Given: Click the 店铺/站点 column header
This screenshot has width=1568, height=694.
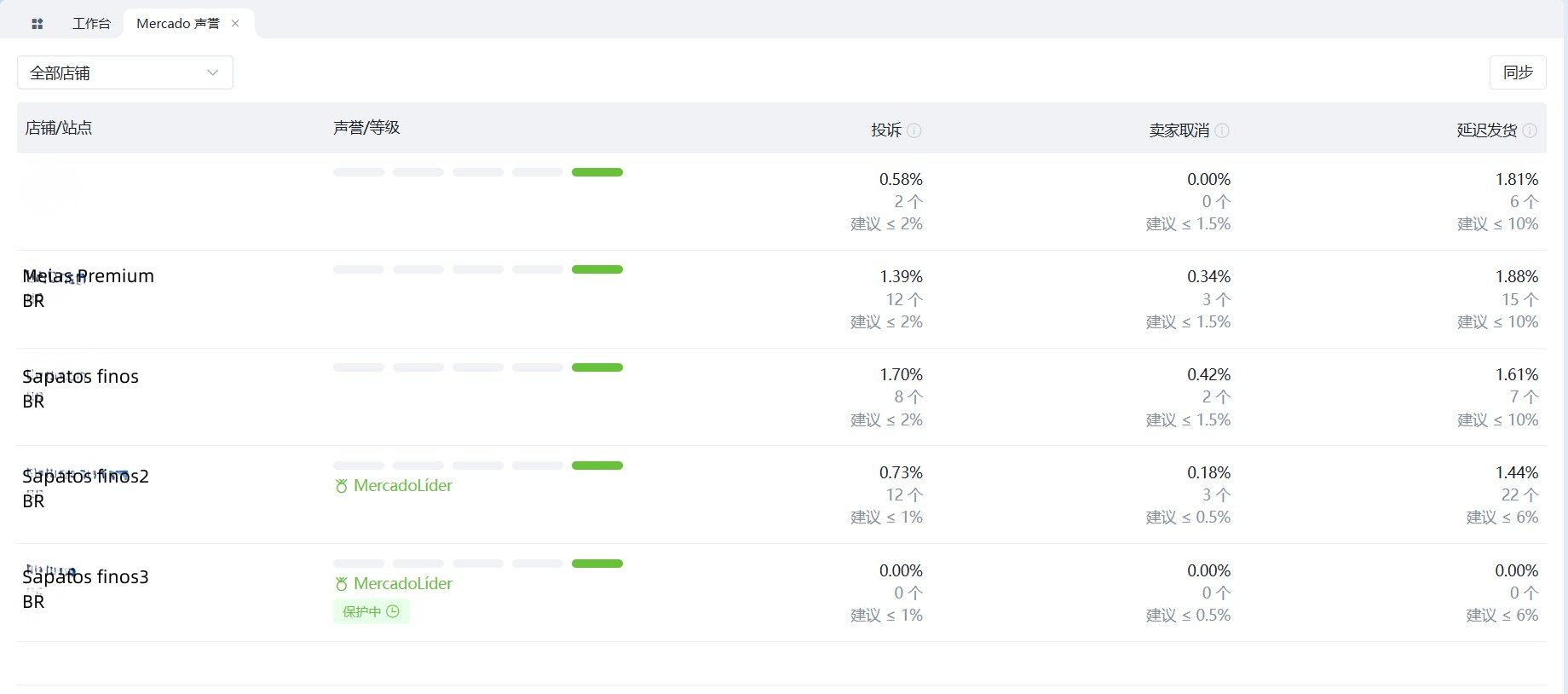Looking at the screenshot, I should (59, 128).
